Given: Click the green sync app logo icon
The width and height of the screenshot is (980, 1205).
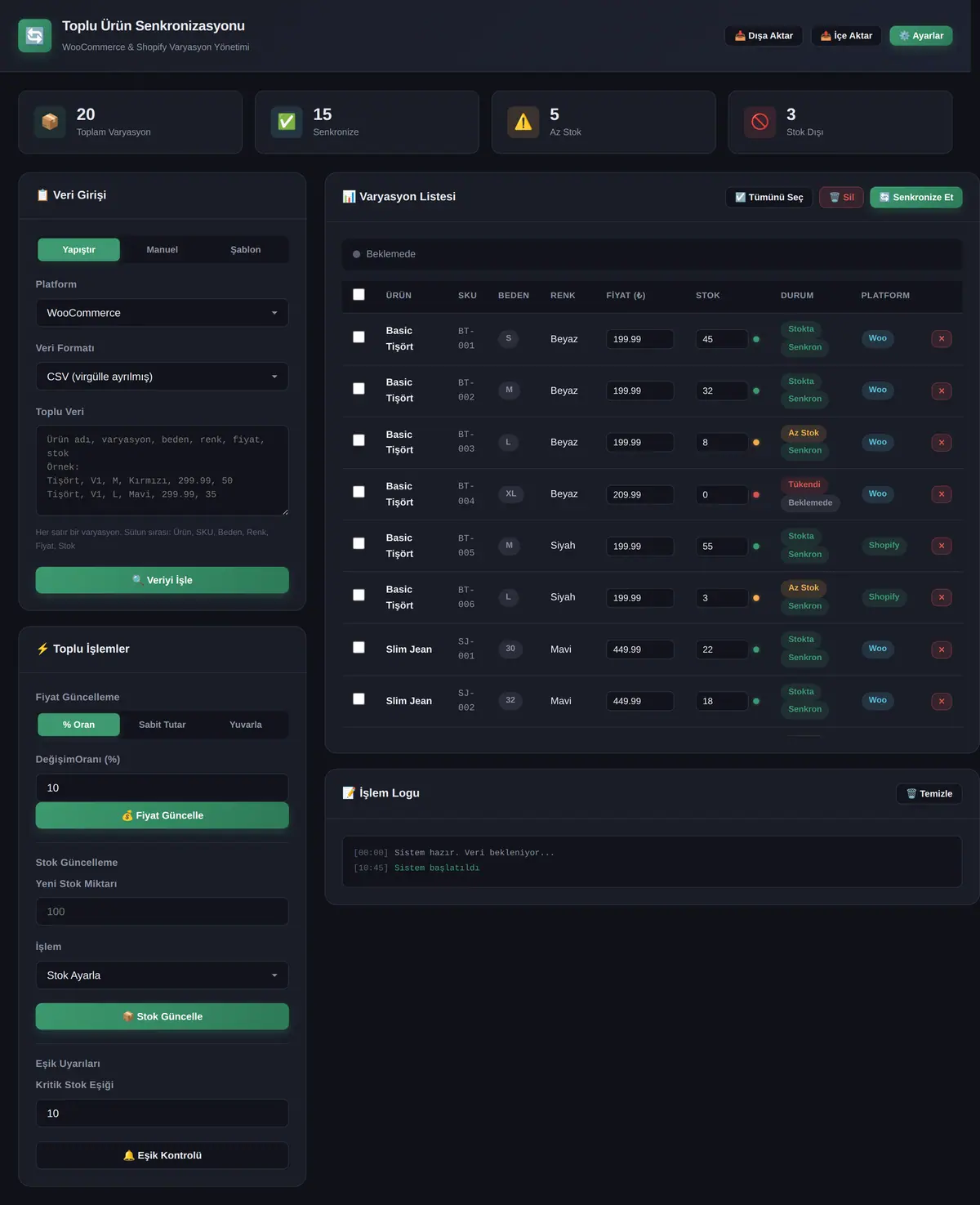Looking at the screenshot, I should 34,35.
